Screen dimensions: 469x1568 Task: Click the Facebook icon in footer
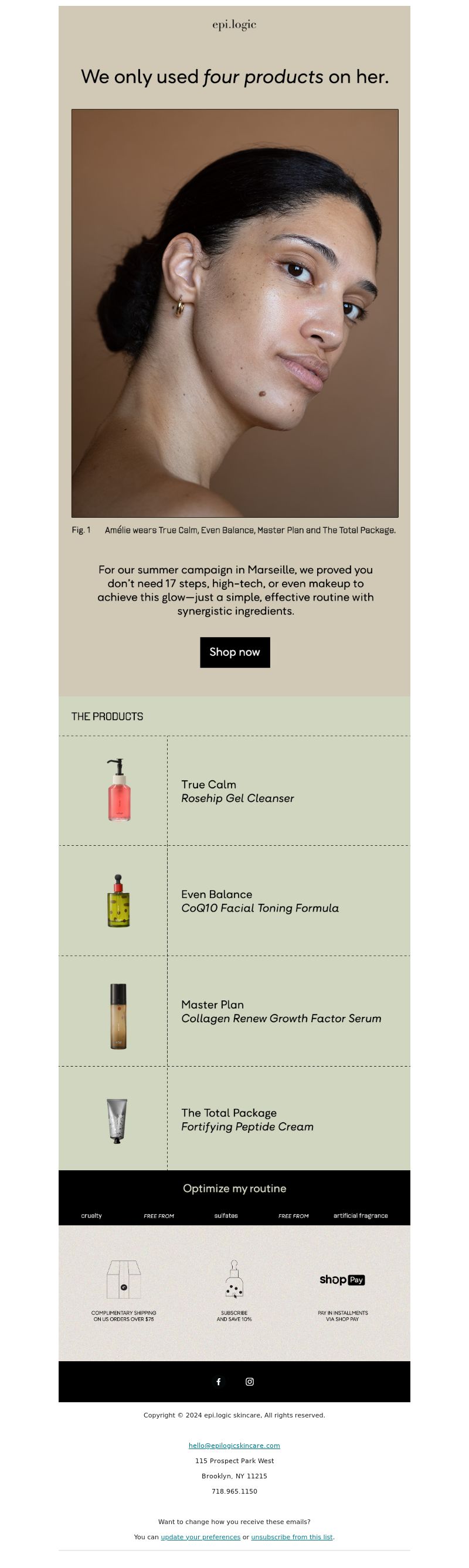[x=218, y=1382]
